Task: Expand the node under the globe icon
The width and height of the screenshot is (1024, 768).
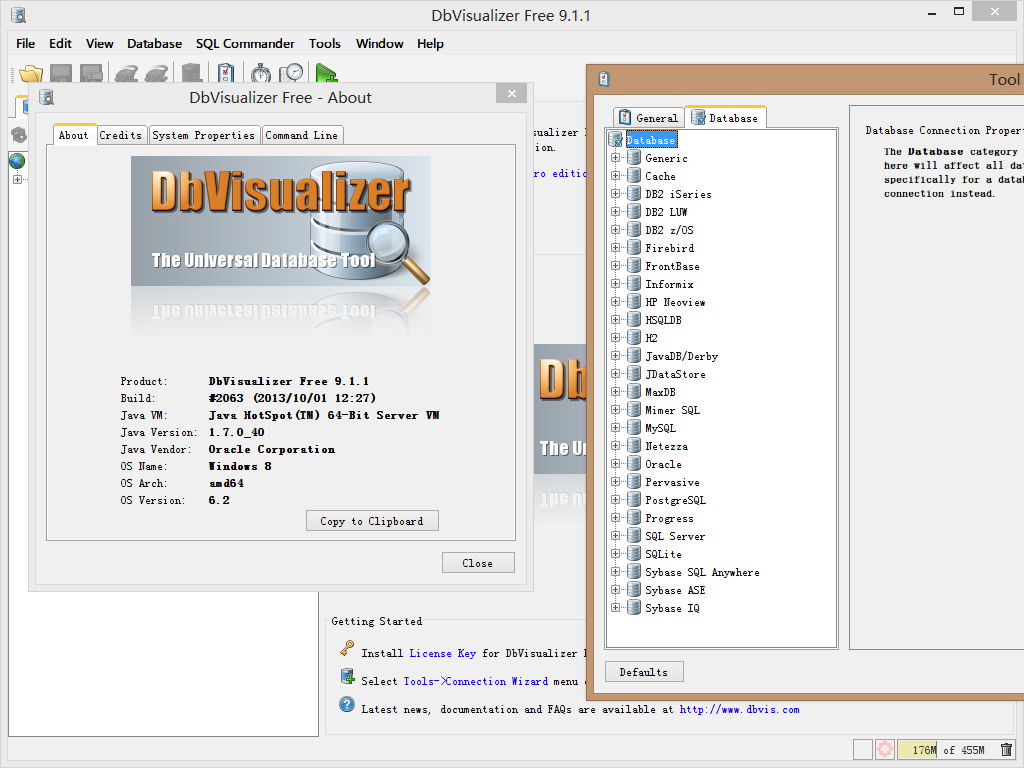Action: 17,179
